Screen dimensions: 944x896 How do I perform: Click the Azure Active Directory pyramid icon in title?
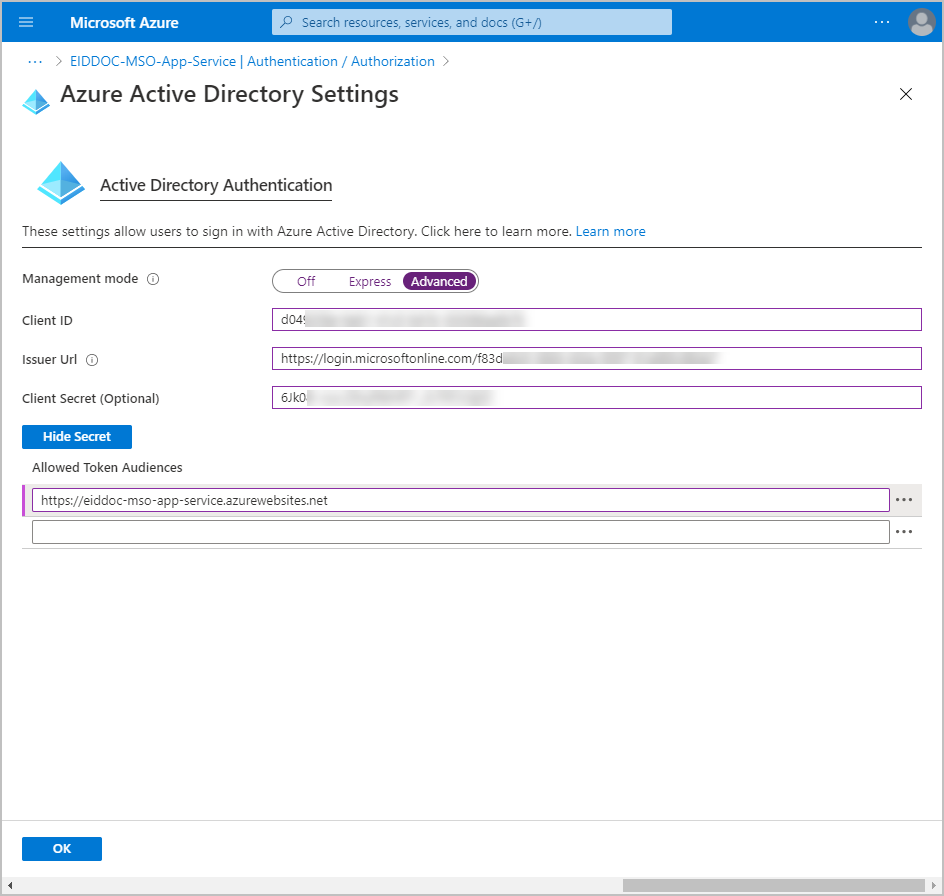(x=36, y=101)
